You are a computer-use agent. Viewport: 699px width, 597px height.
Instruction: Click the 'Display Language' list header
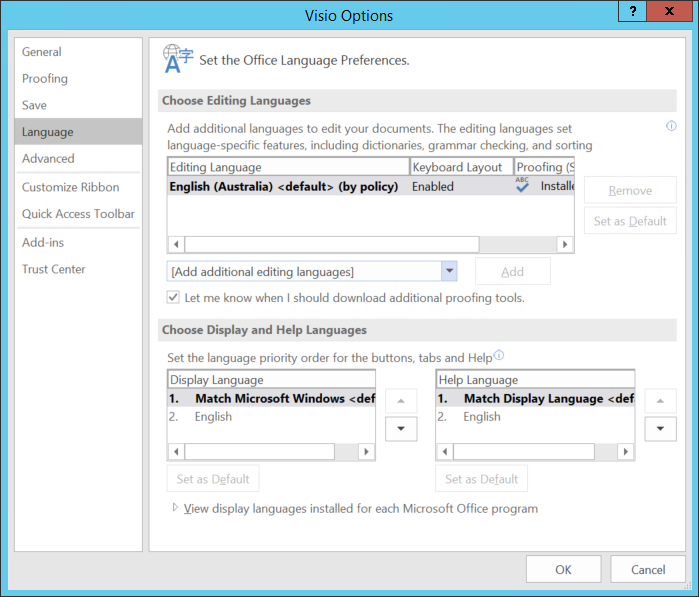tap(271, 379)
